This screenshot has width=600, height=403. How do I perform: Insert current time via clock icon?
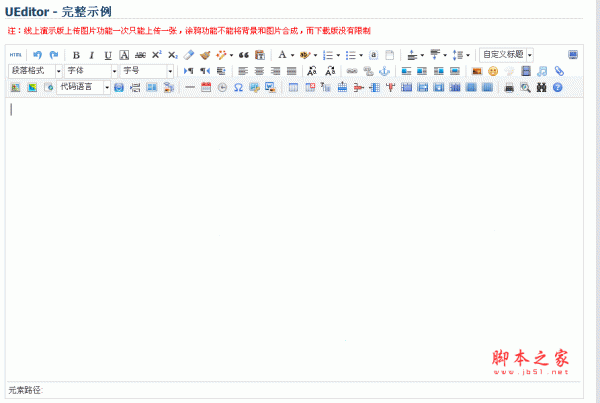click(x=222, y=88)
